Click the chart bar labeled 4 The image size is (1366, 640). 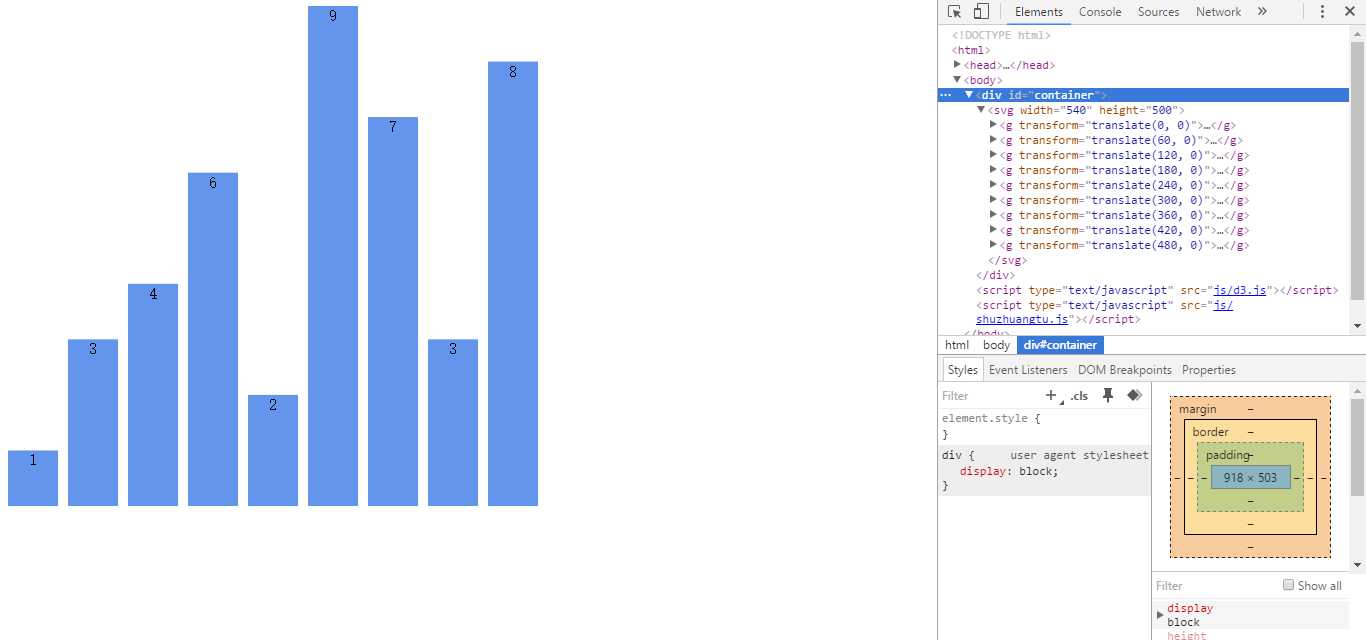(x=153, y=395)
